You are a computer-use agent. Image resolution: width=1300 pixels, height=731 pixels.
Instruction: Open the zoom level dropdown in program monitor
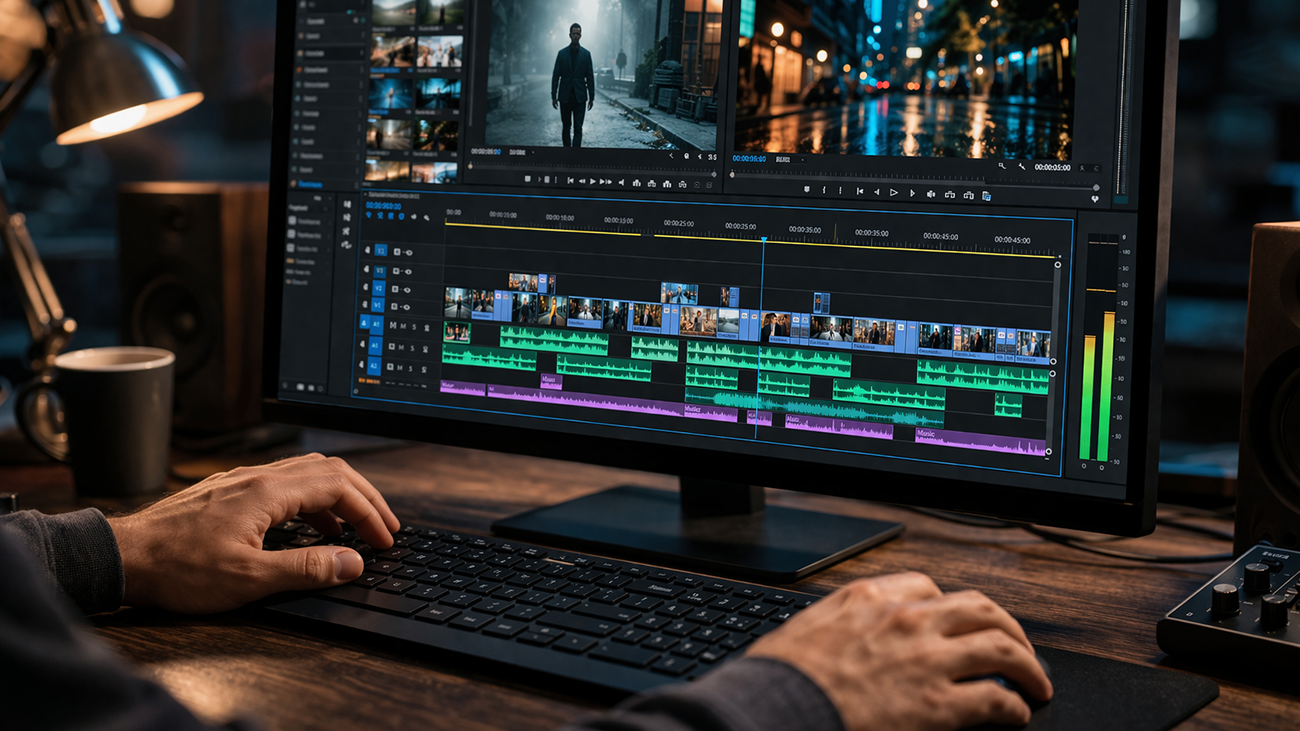point(782,159)
